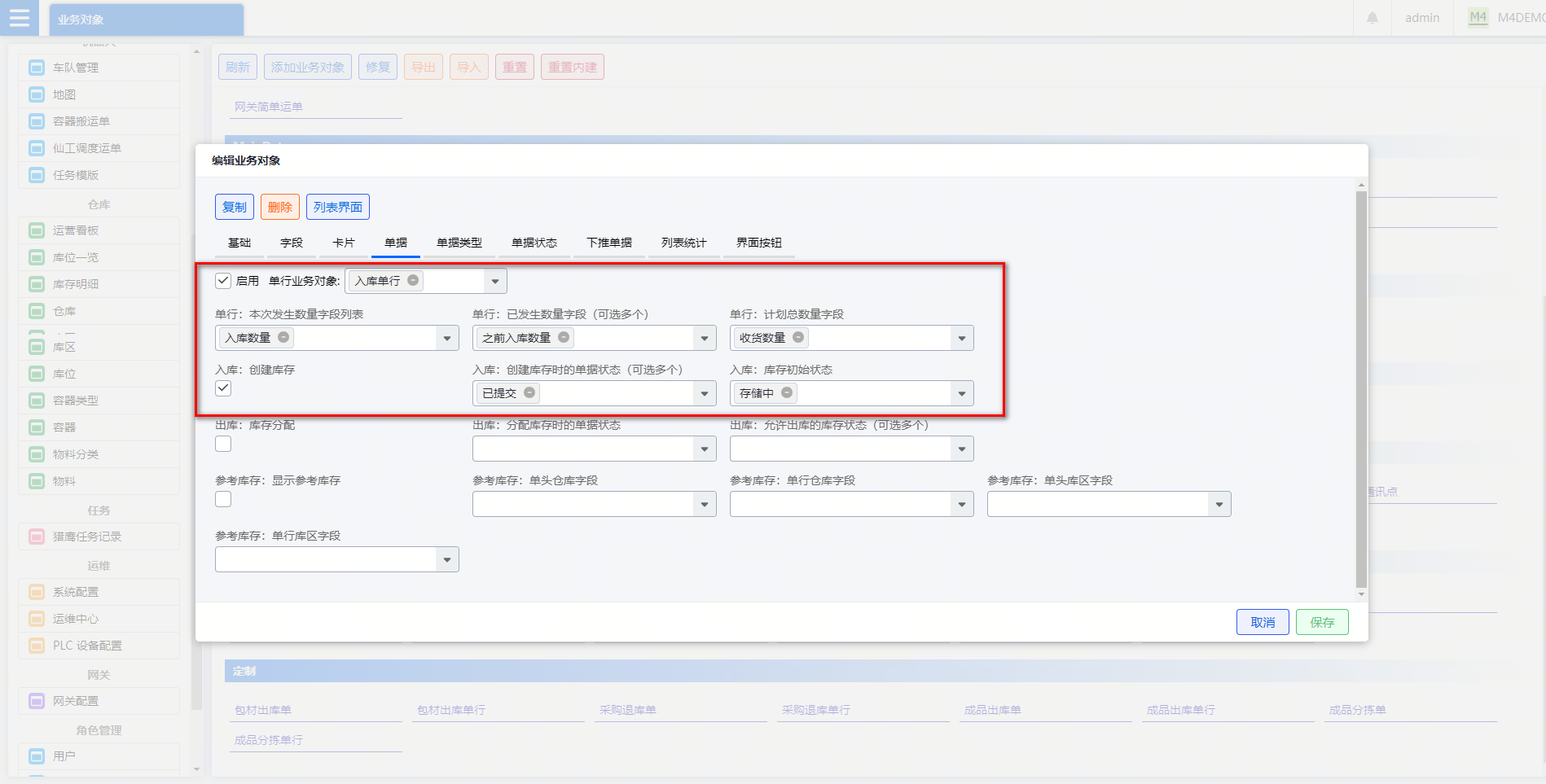Remove the 收货数量 tag
Viewport: 1546px width, 784px height.
pos(798,337)
